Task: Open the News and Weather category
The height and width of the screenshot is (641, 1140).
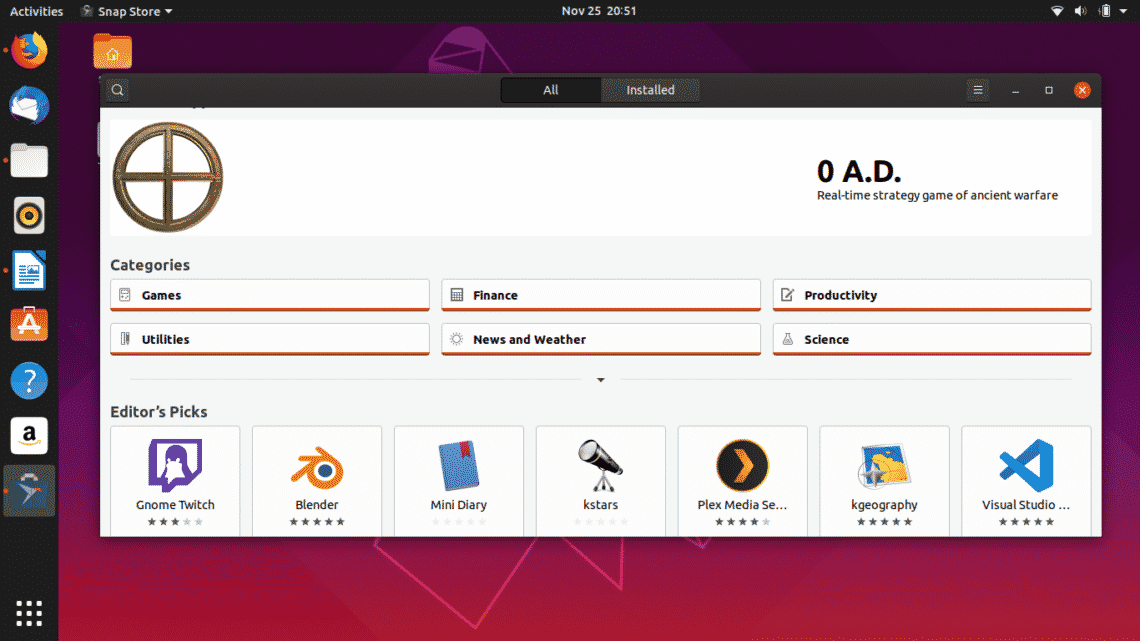Action: coord(601,339)
